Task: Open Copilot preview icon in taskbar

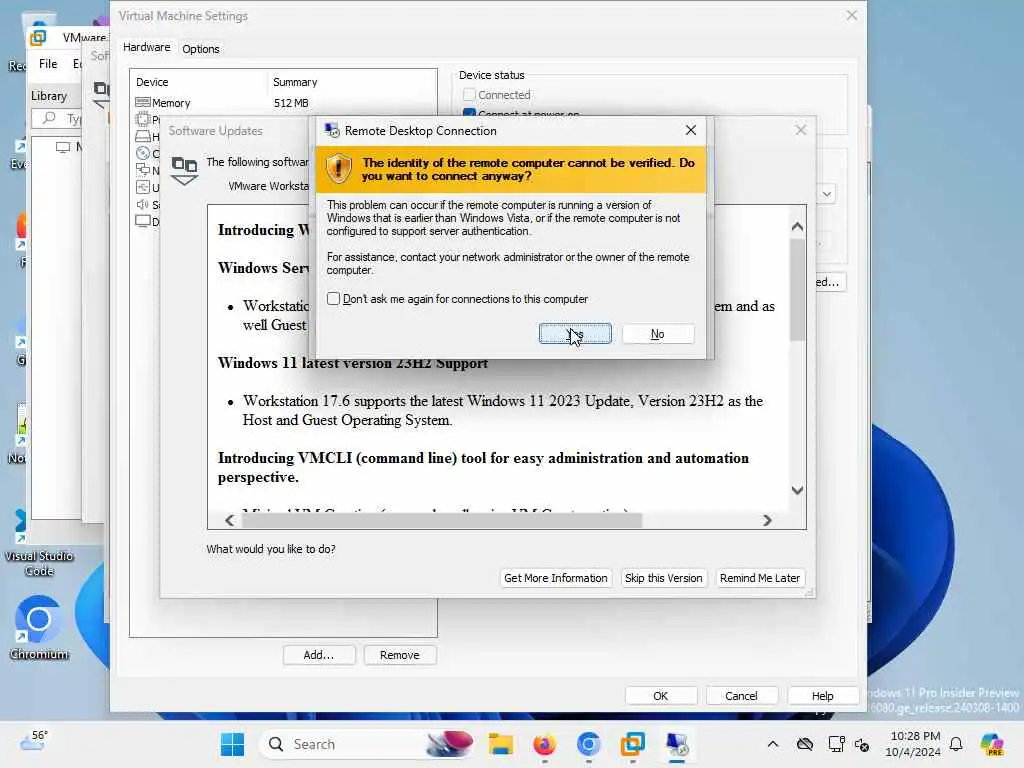Action: click(x=992, y=744)
